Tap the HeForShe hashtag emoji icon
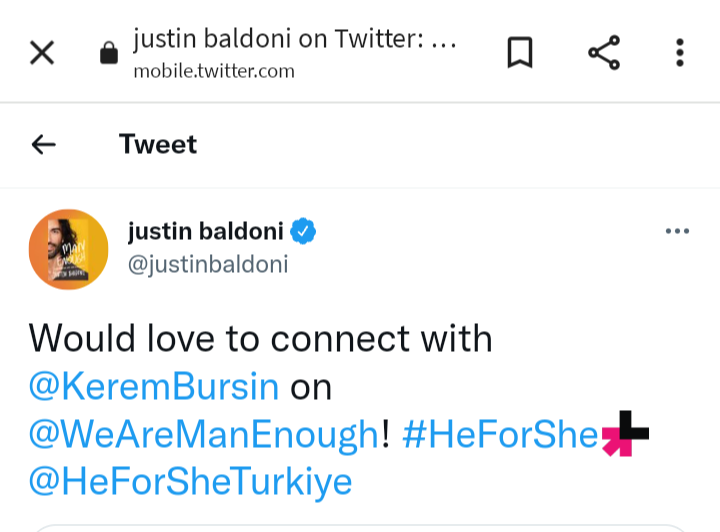Screen dimensions: 720x532 click(x=624, y=433)
